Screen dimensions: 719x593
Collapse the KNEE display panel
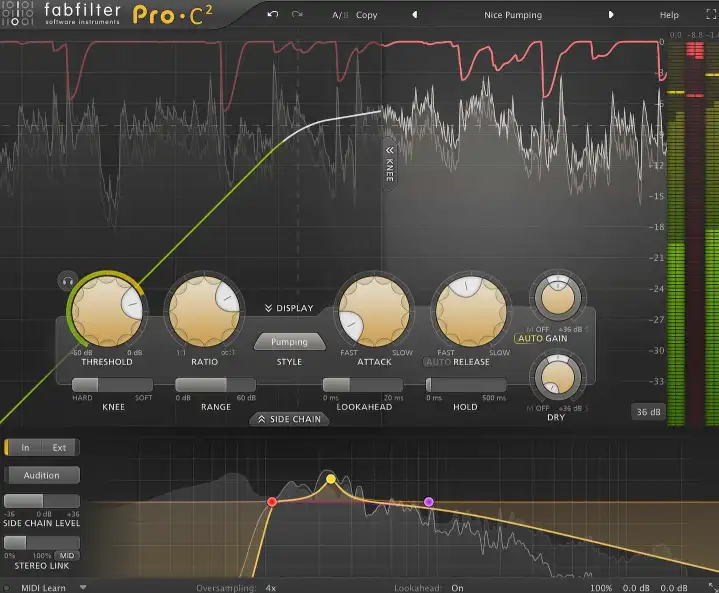pos(389,164)
